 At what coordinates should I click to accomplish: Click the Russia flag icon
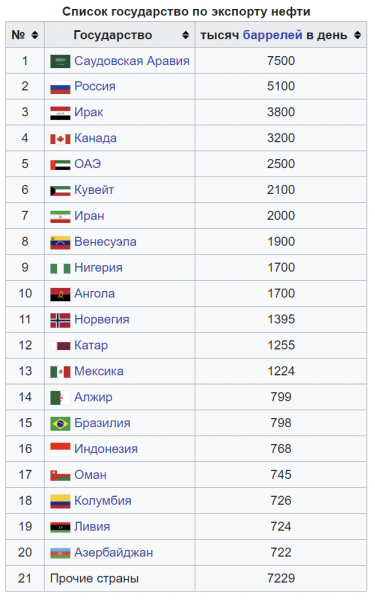pyautogui.click(x=60, y=87)
